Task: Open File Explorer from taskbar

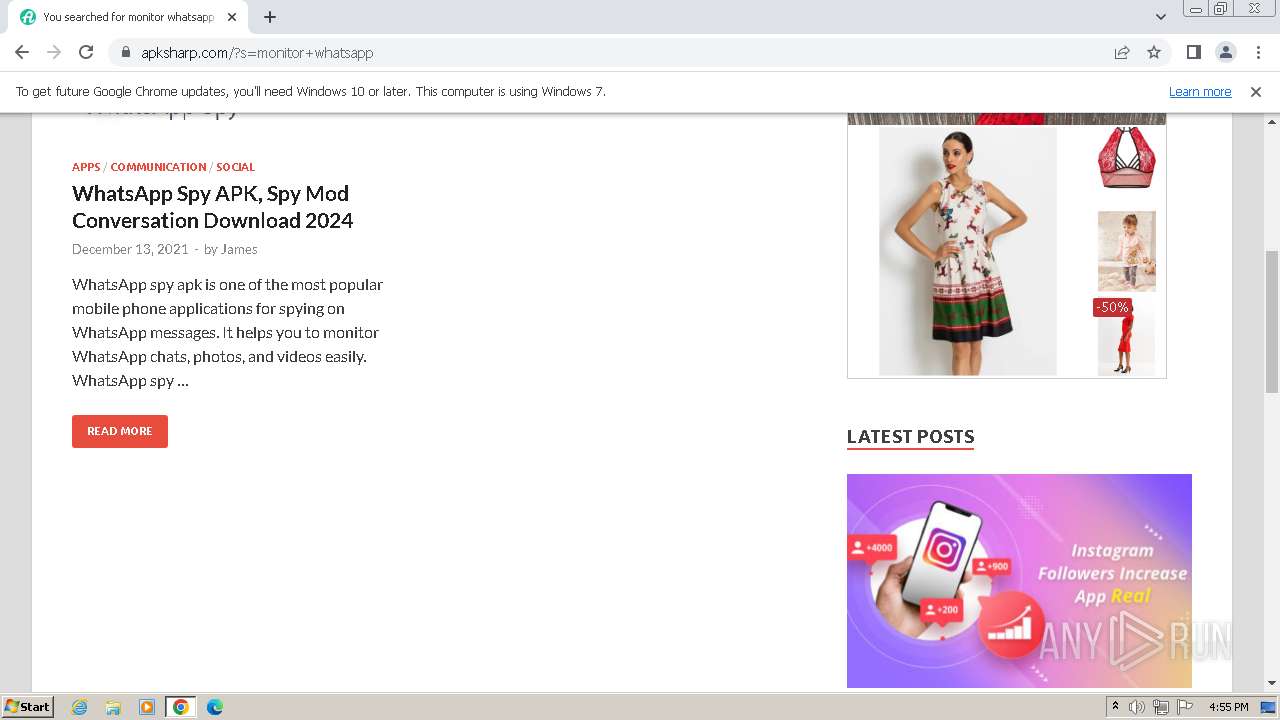Action: [x=113, y=707]
